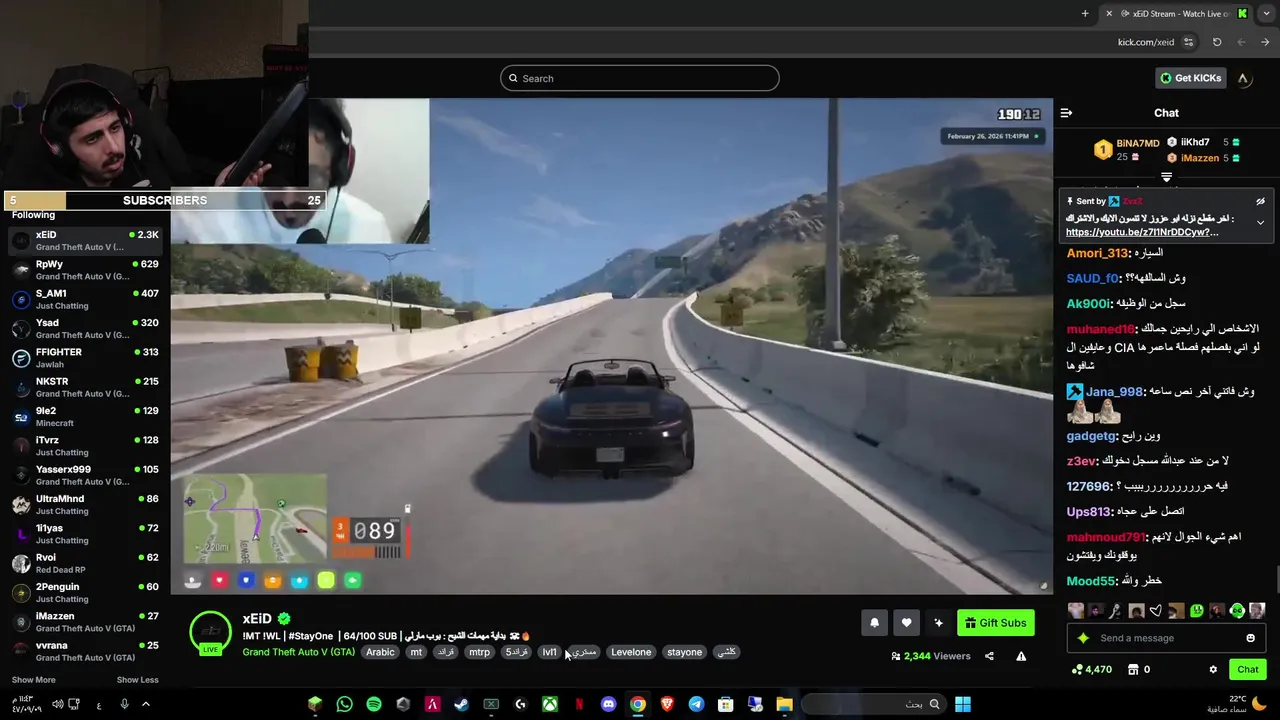Select the Levelone tag
The image size is (1280, 720).
(631, 652)
